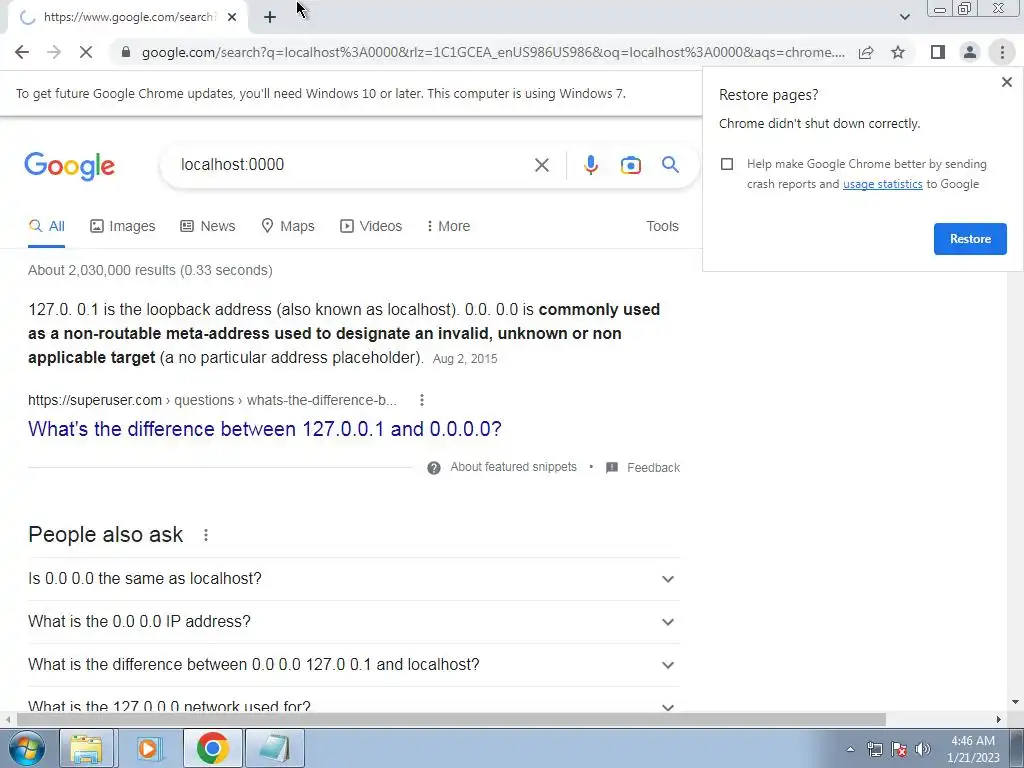
Task: Stop loading the page
Action: pyautogui.click(x=86, y=52)
